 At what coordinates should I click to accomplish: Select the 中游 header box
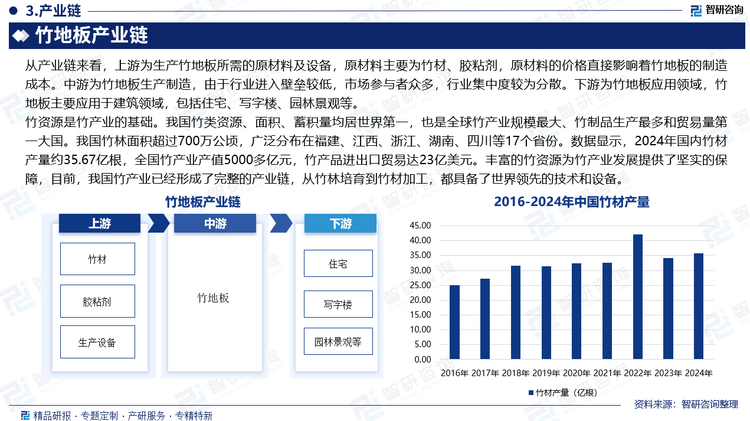pyautogui.click(x=215, y=223)
